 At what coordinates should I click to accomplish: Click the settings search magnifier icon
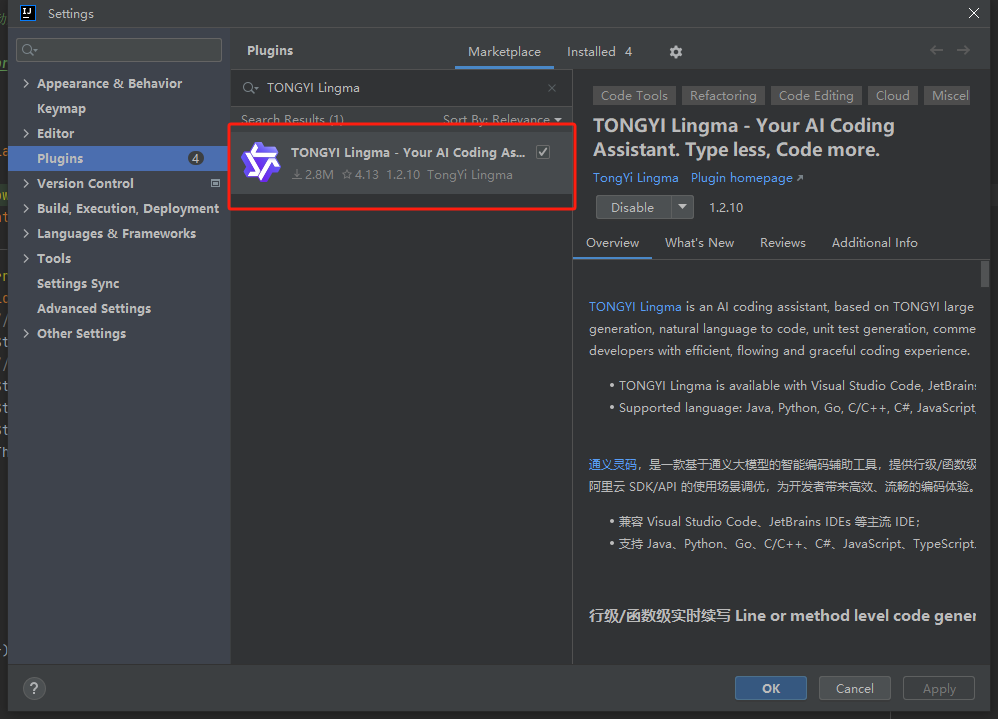coord(29,50)
